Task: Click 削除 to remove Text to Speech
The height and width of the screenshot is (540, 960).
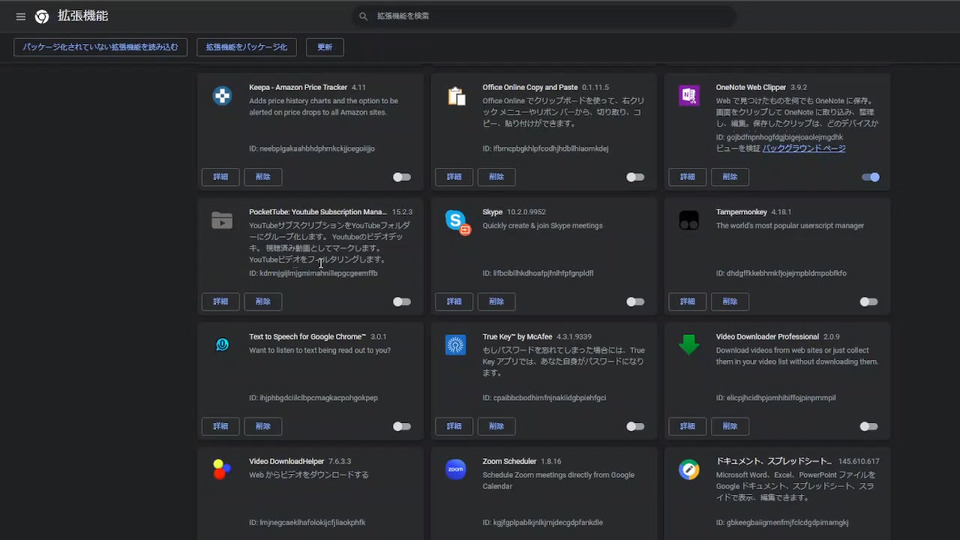Action: click(263, 426)
